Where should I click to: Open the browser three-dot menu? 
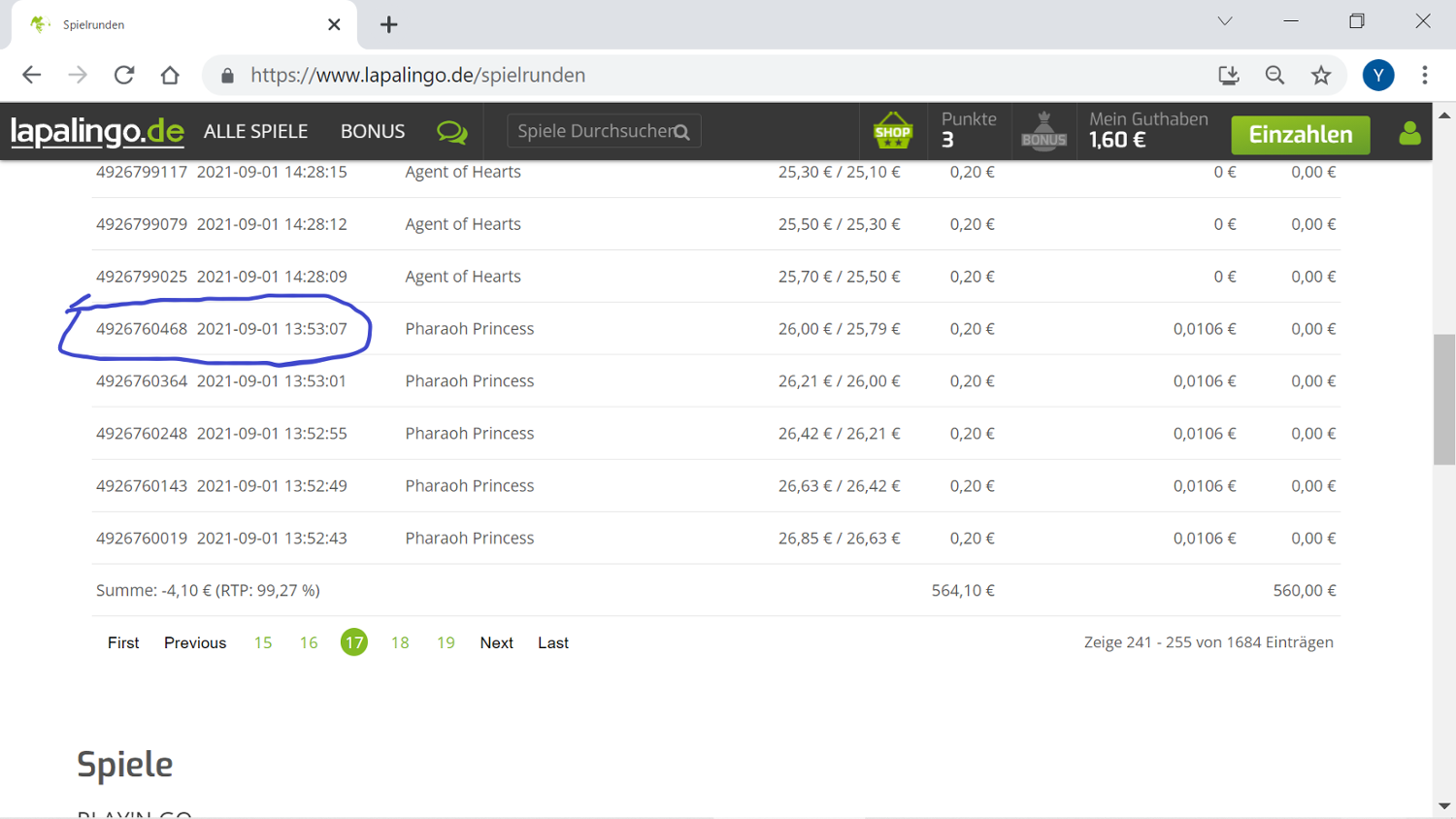click(x=1424, y=75)
